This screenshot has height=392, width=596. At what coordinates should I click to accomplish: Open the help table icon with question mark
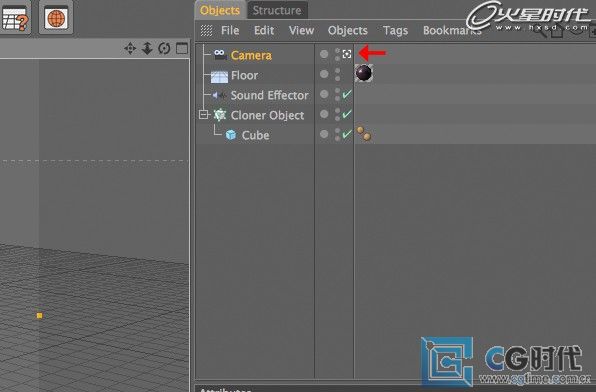(x=15, y=18)
